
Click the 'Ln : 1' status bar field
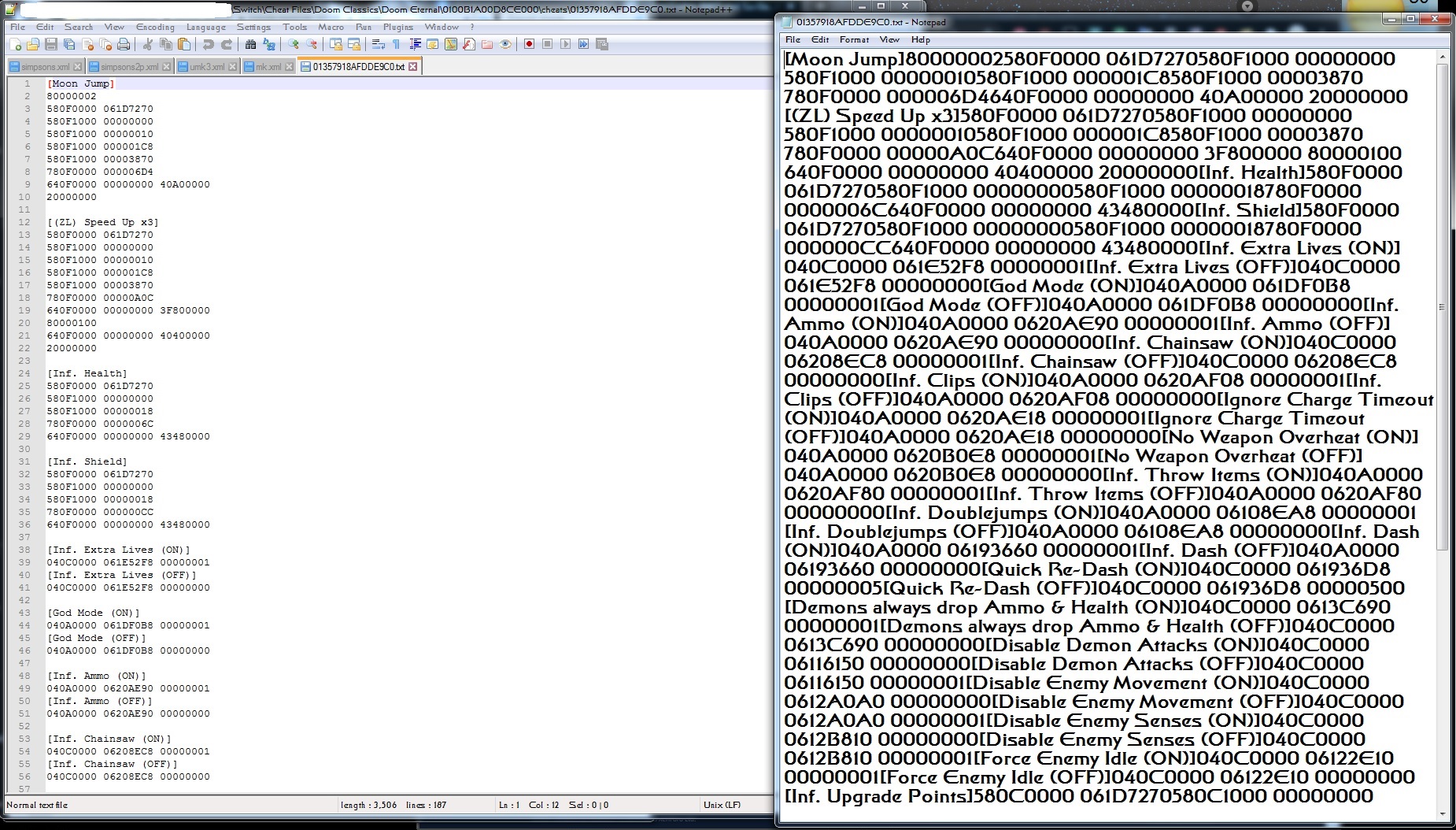509,805
